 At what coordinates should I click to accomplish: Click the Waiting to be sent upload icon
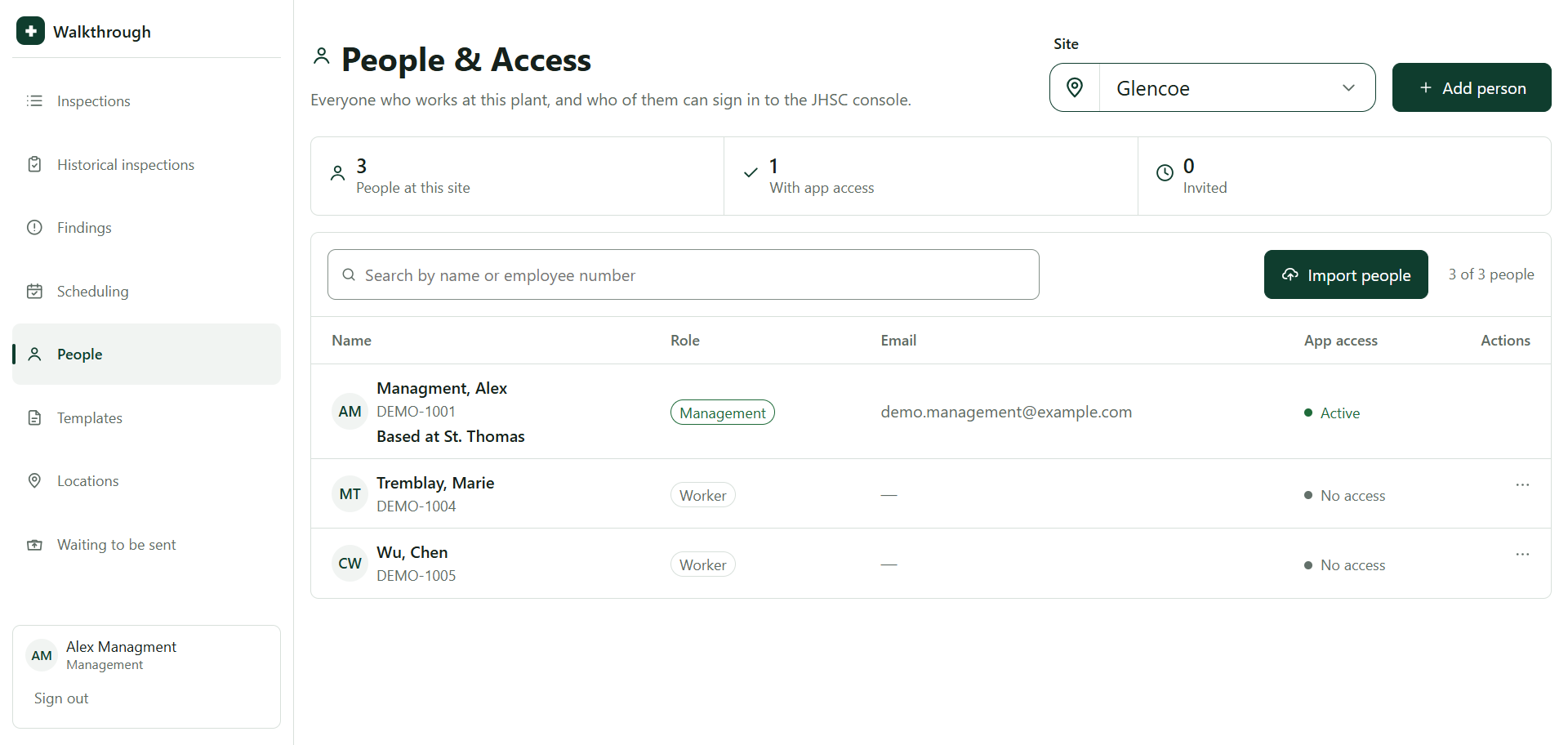(34, 545)
